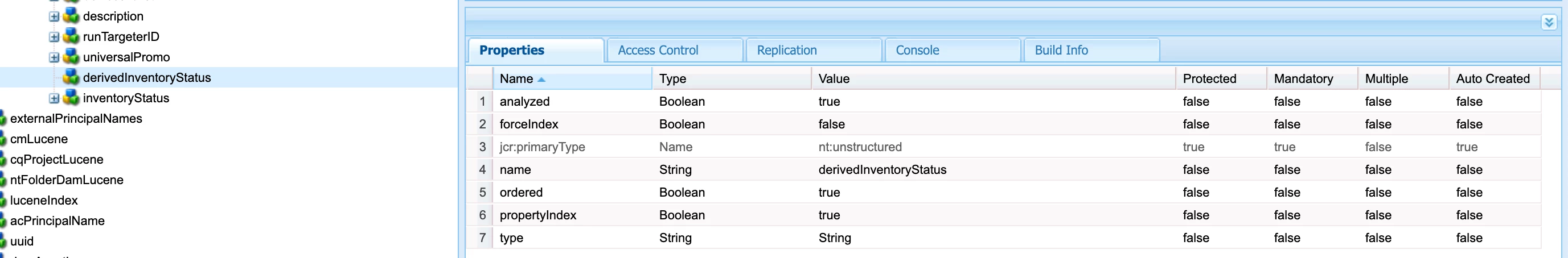Viewport: 1568px width, 258px height.
Task: Click the universalPromo node icon
Action: (71, 57)
